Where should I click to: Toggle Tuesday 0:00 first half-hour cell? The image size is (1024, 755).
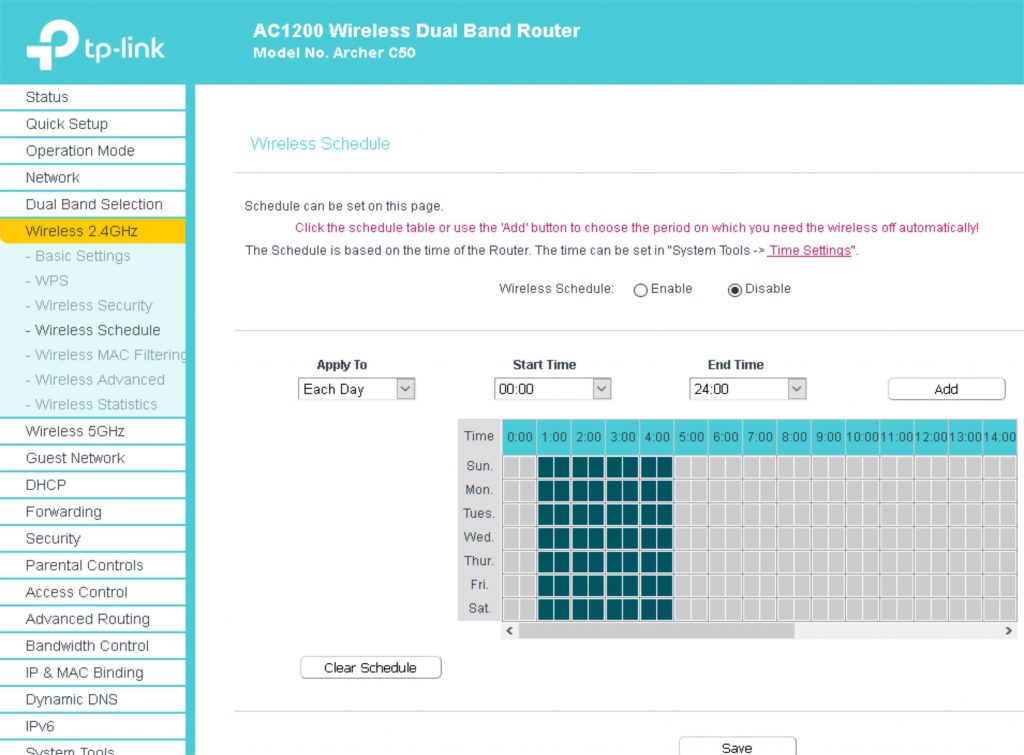coord(511,515)
